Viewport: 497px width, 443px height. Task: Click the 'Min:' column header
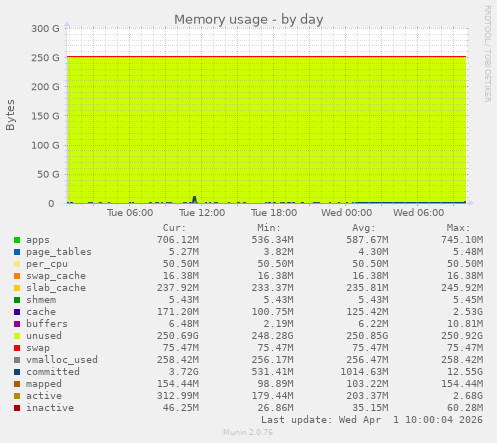tap(269, 228)
